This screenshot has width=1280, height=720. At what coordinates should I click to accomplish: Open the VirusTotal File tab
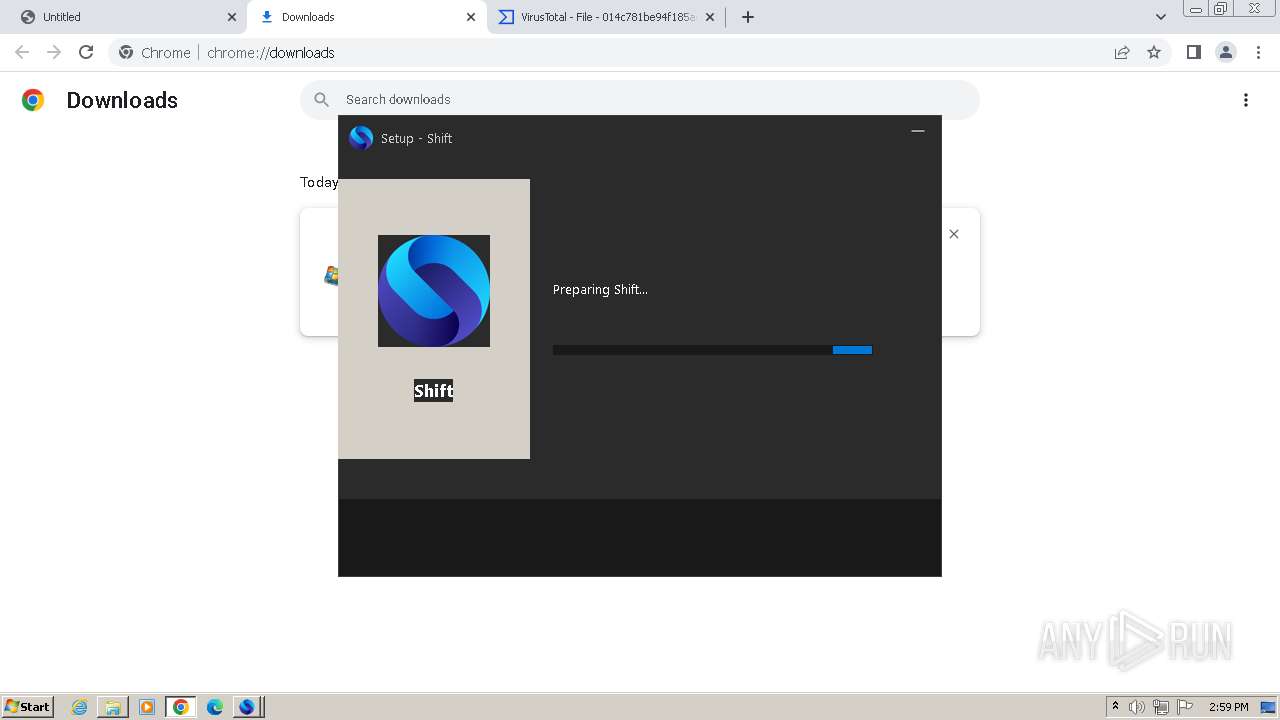[606, 17]
